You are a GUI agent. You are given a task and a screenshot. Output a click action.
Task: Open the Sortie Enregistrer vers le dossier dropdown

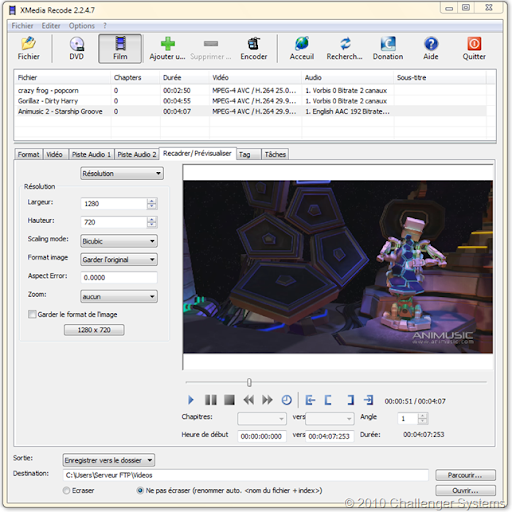tap(108, 460)
